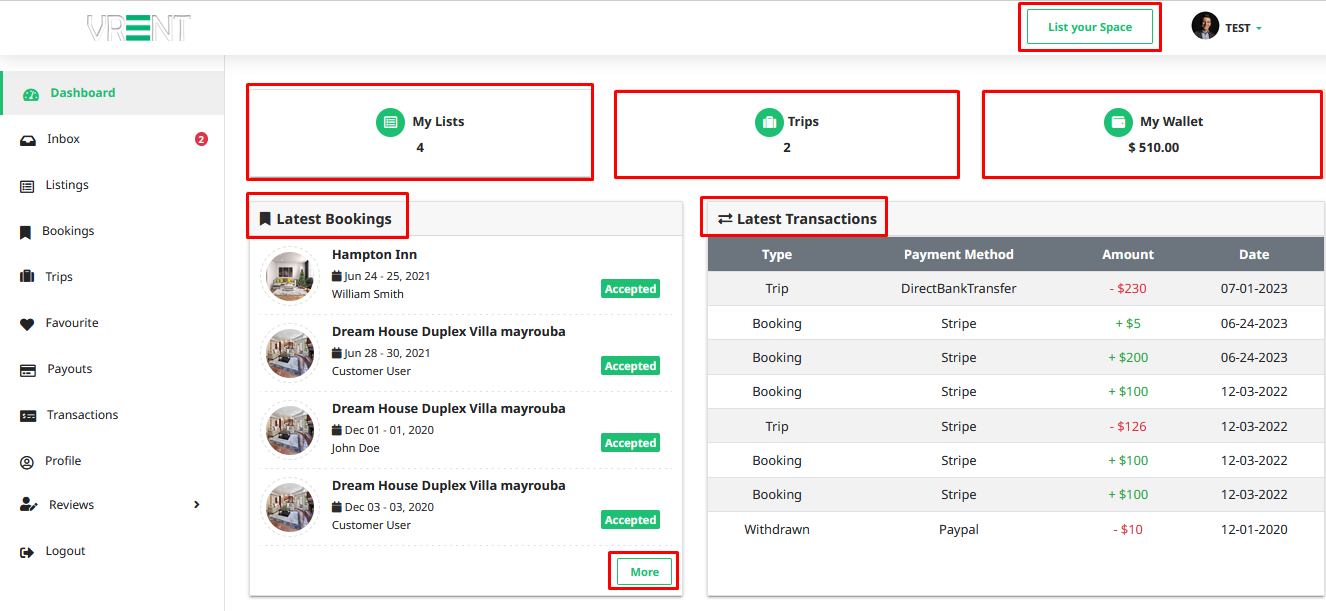
Task: Open the Favourite heart icon
Action: click(27, 324)
